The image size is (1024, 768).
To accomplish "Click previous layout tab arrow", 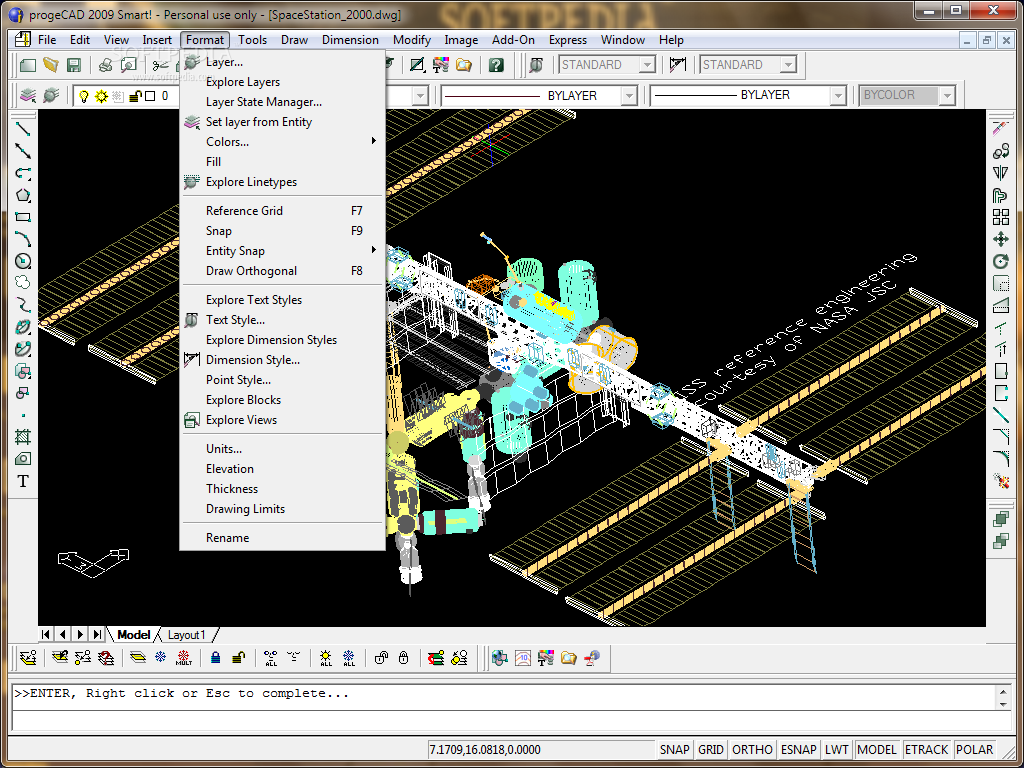I will click(63, 634).
